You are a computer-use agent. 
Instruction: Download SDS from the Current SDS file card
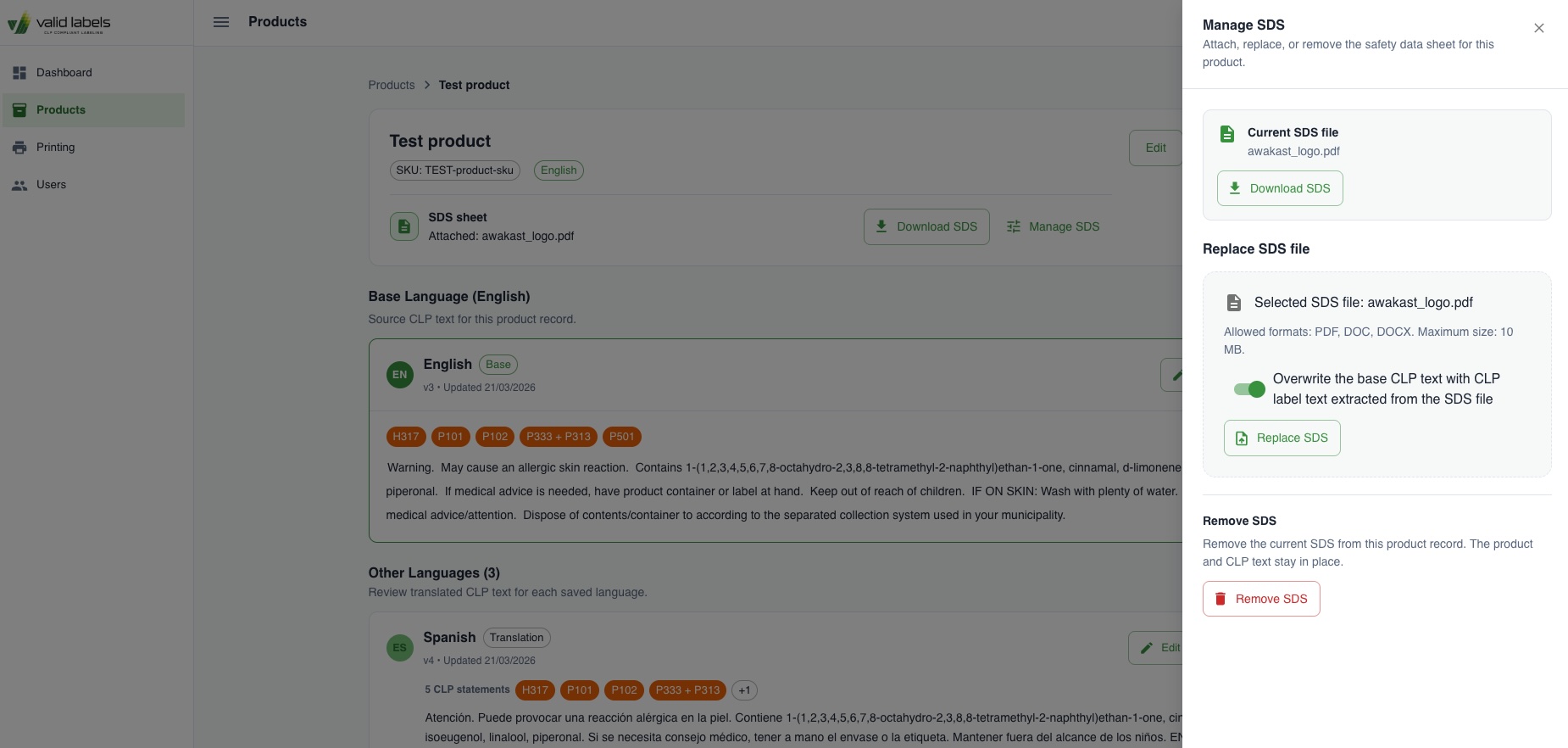pyautogui.click(x=1280, y=188)
